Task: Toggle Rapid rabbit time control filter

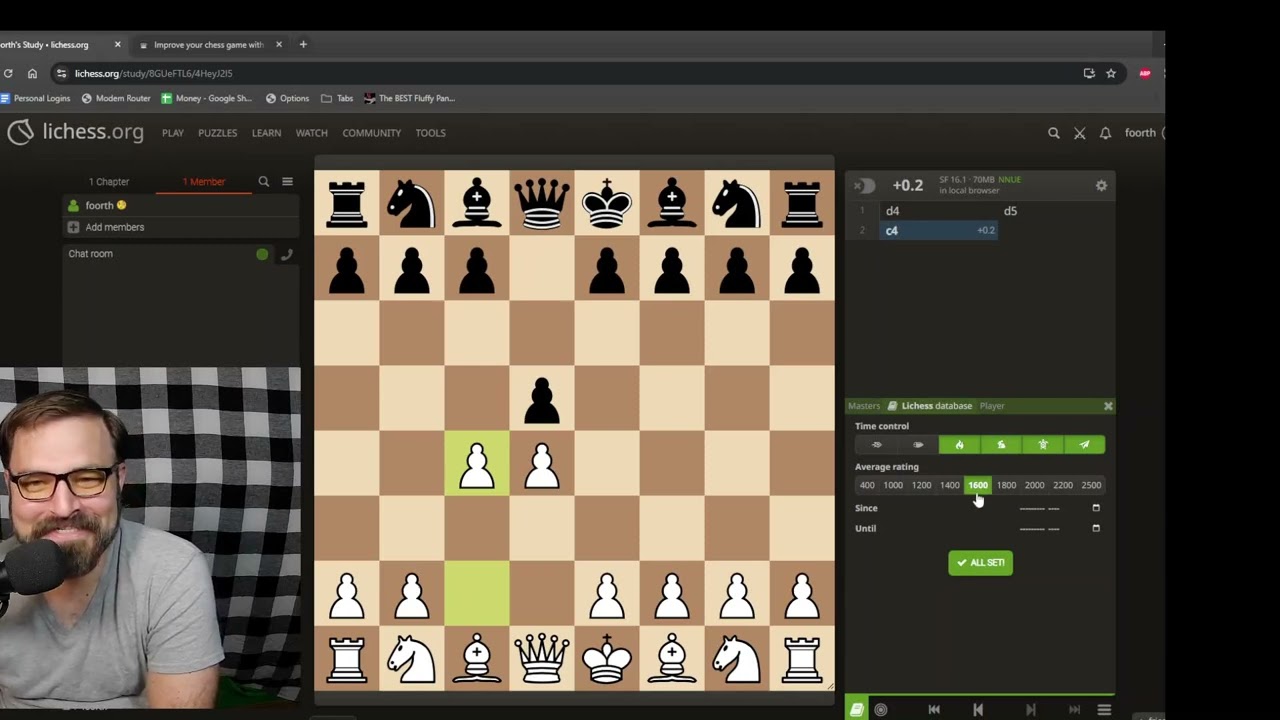Action: [1001, 445]
